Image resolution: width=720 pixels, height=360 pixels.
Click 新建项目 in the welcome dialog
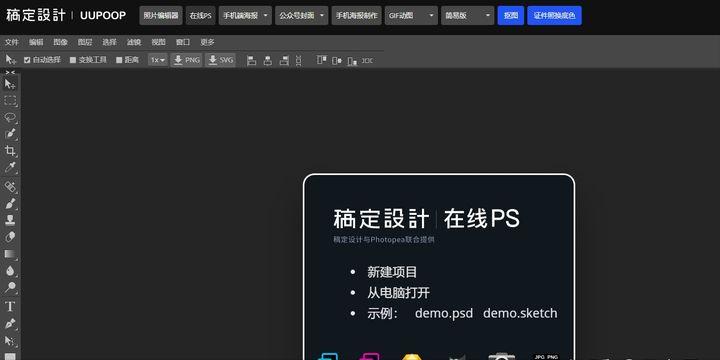click(x=392, y=272)
